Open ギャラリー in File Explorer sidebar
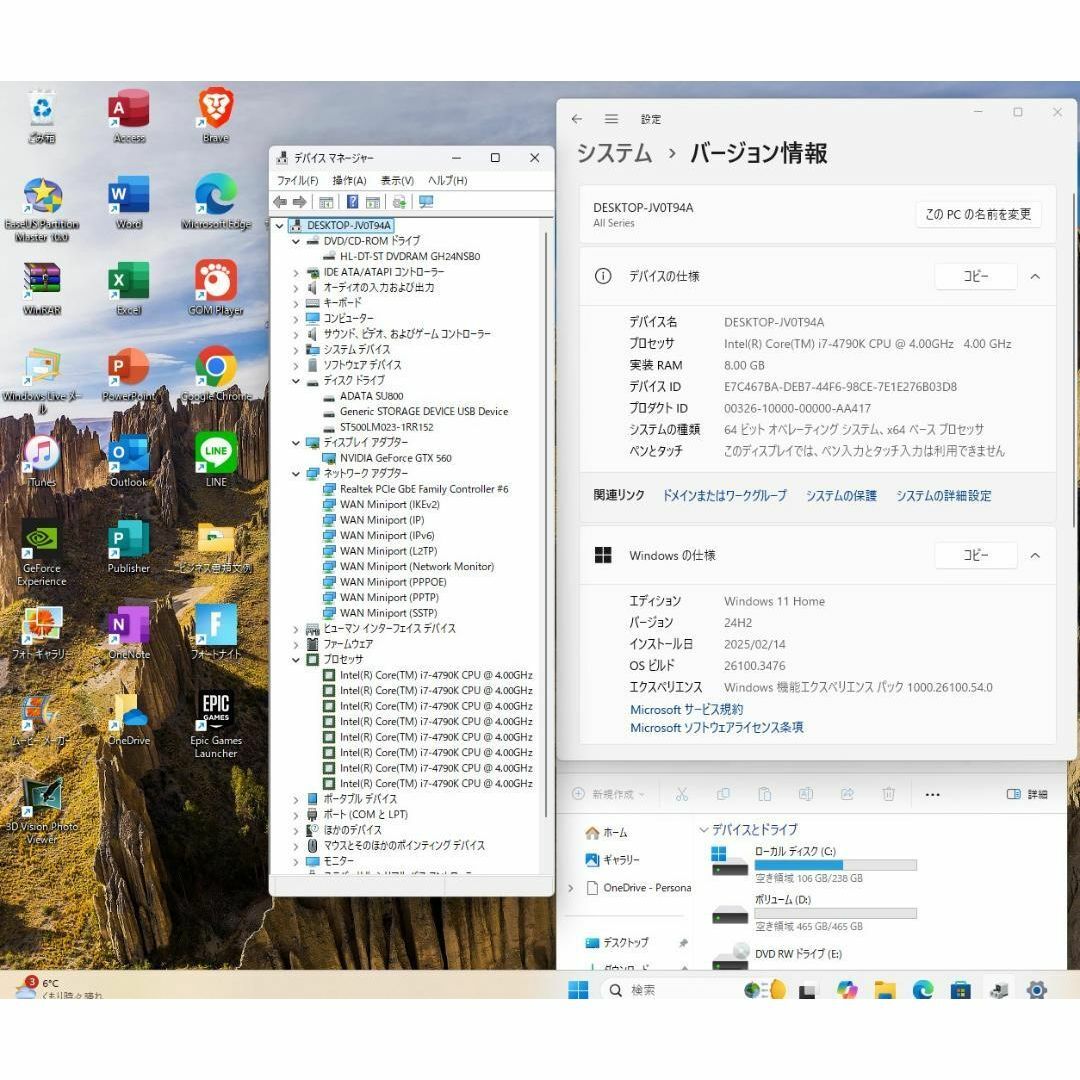The height and width of the screenshot is (1080, 1080). 612,860
